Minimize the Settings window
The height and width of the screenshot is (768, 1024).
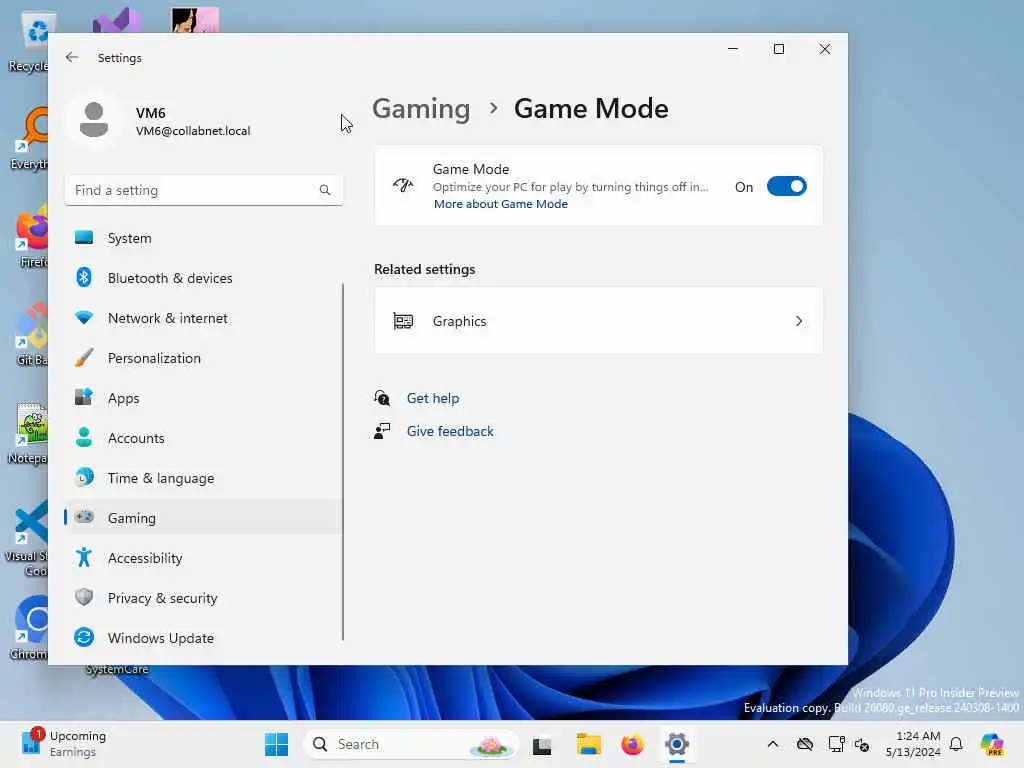click(x=733, y=49)
